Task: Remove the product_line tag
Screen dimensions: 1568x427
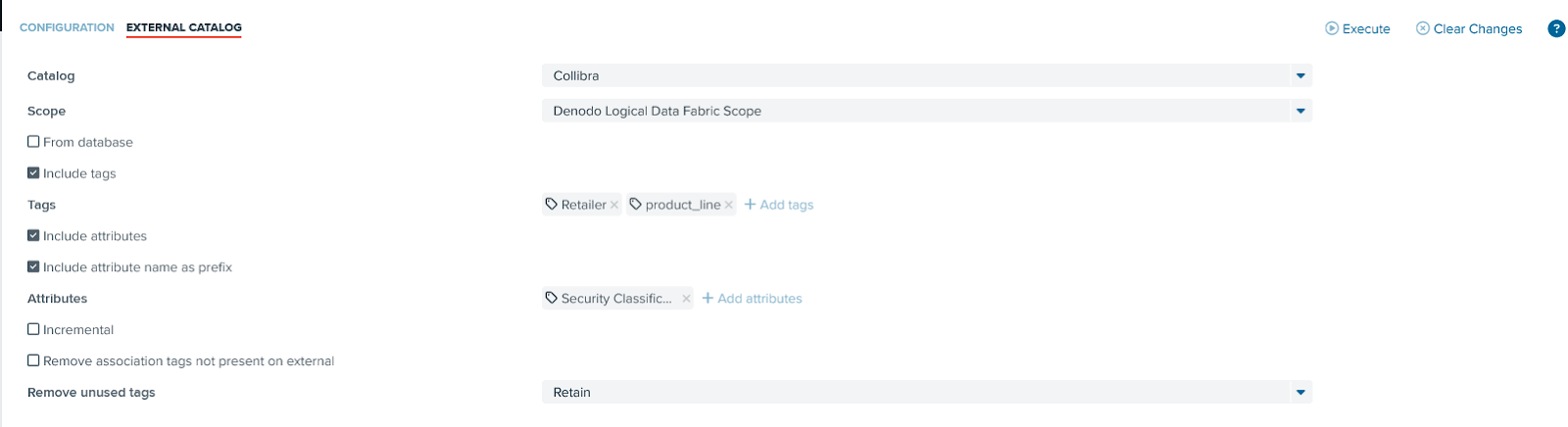Action: click(729, 205)
